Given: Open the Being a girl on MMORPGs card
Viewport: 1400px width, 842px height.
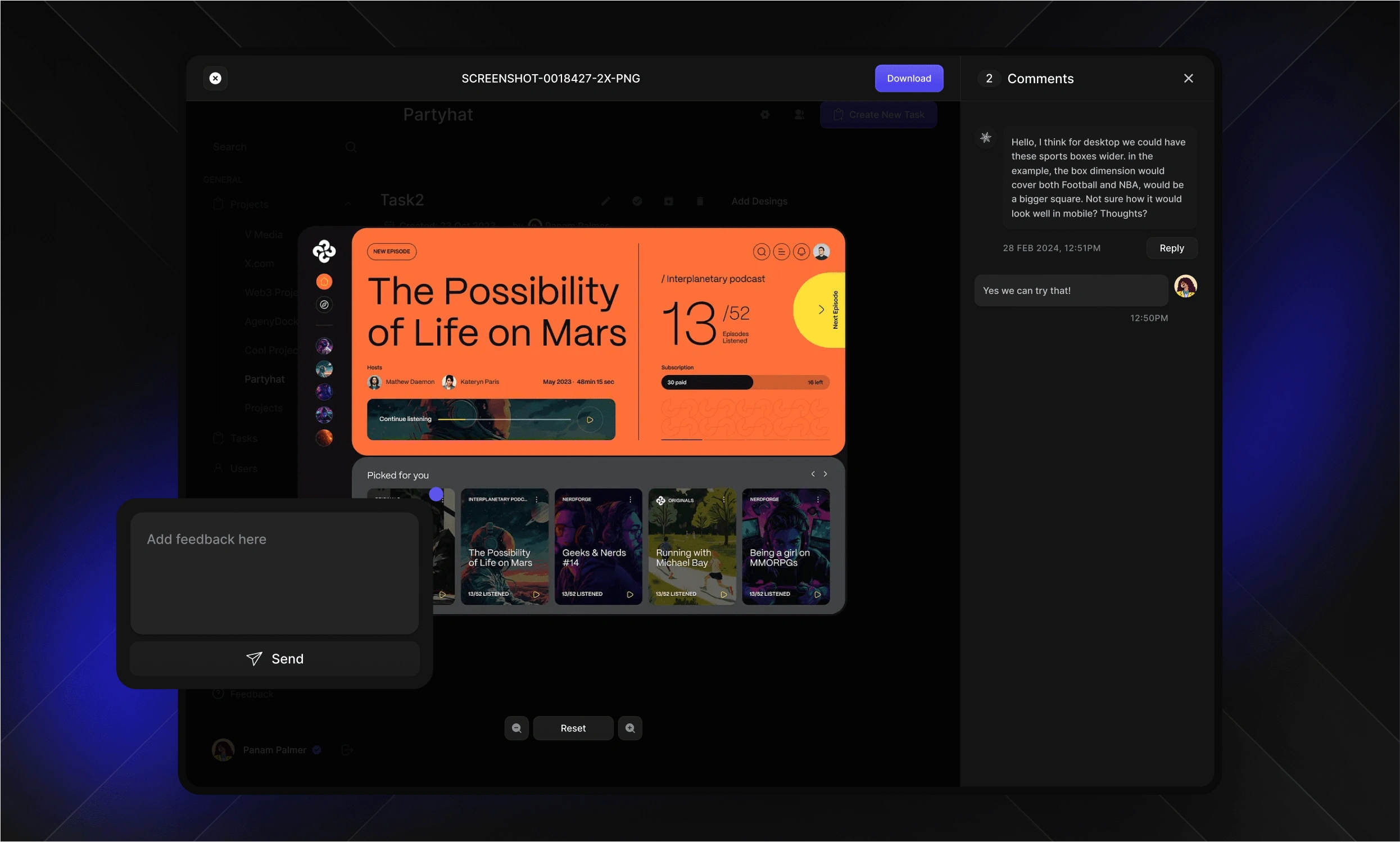Looking at the screenshot, I should tap(785, 546).
